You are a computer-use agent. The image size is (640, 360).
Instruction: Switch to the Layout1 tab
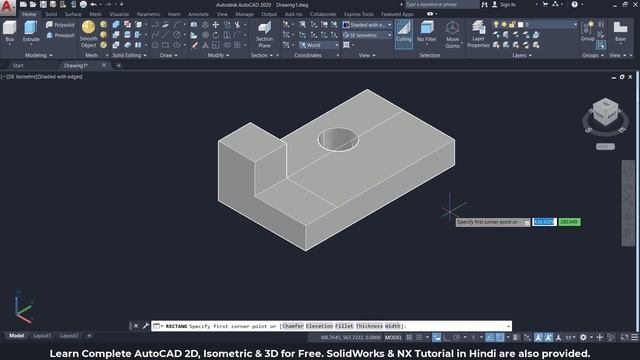pos(42,336)
